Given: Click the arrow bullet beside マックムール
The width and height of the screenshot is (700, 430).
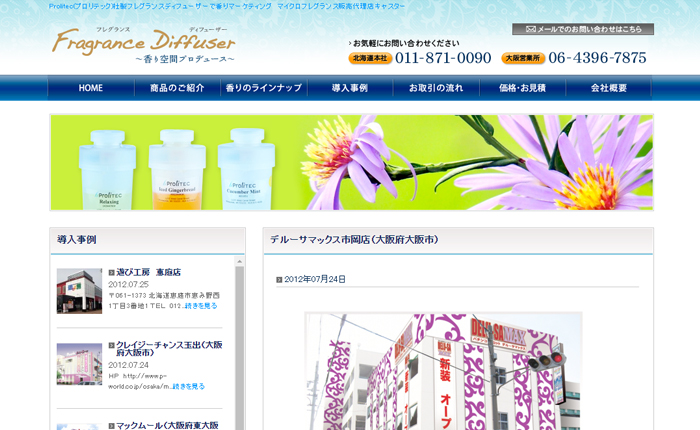Looking at the screenshot, I should point(112,426).
